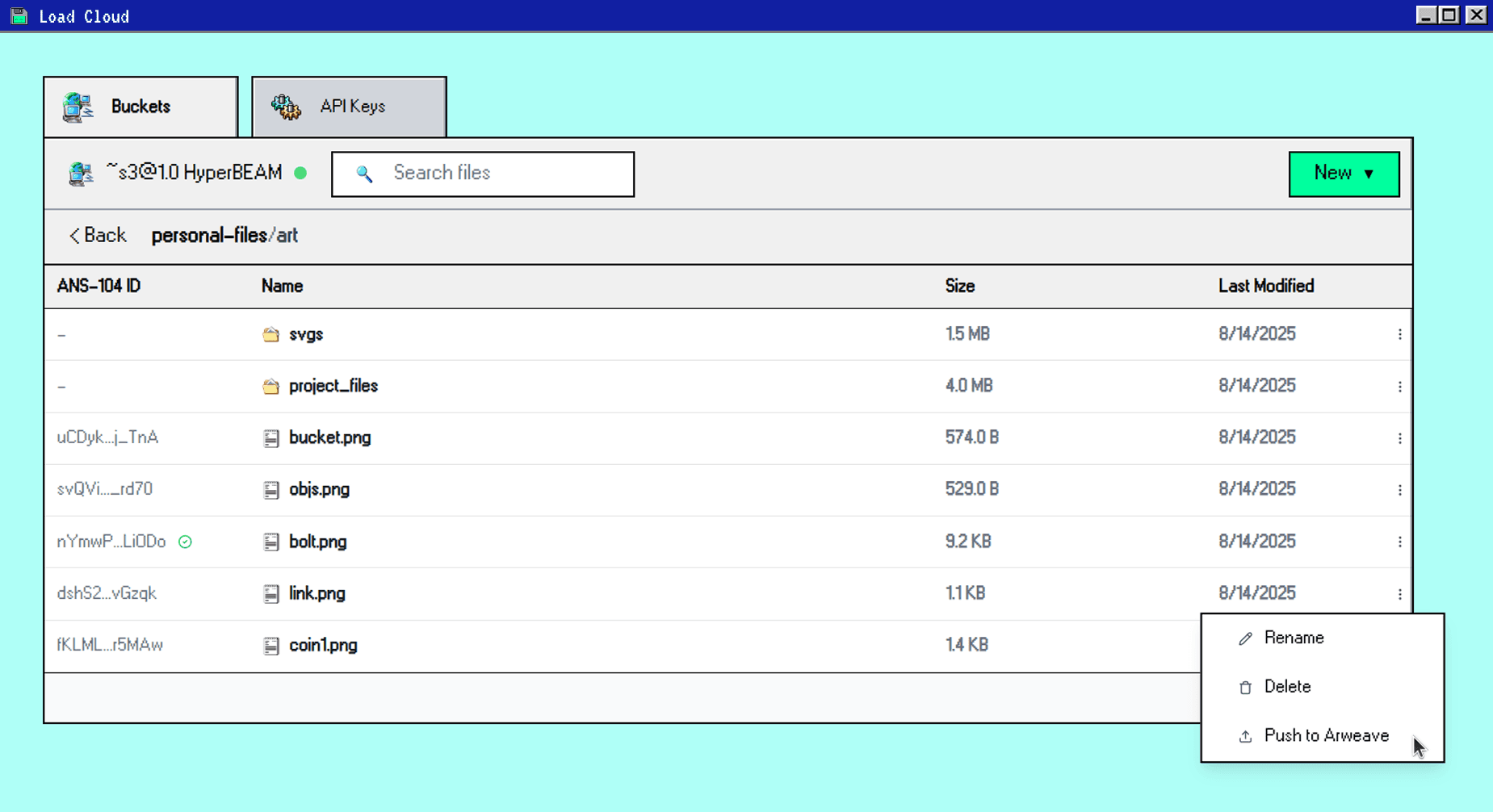Sort by the Size column header
Viewport: 1493px width, 812px height.
click(960, 286)
